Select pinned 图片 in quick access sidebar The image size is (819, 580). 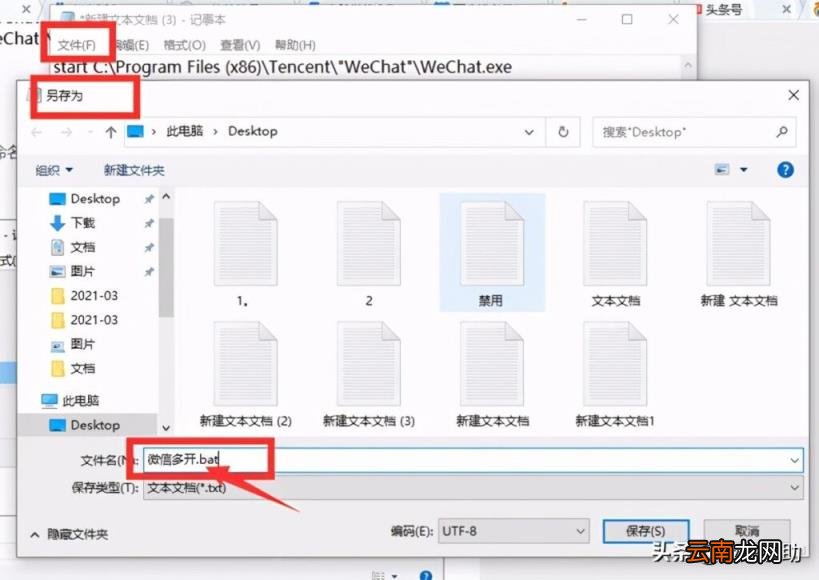[83, 271]
